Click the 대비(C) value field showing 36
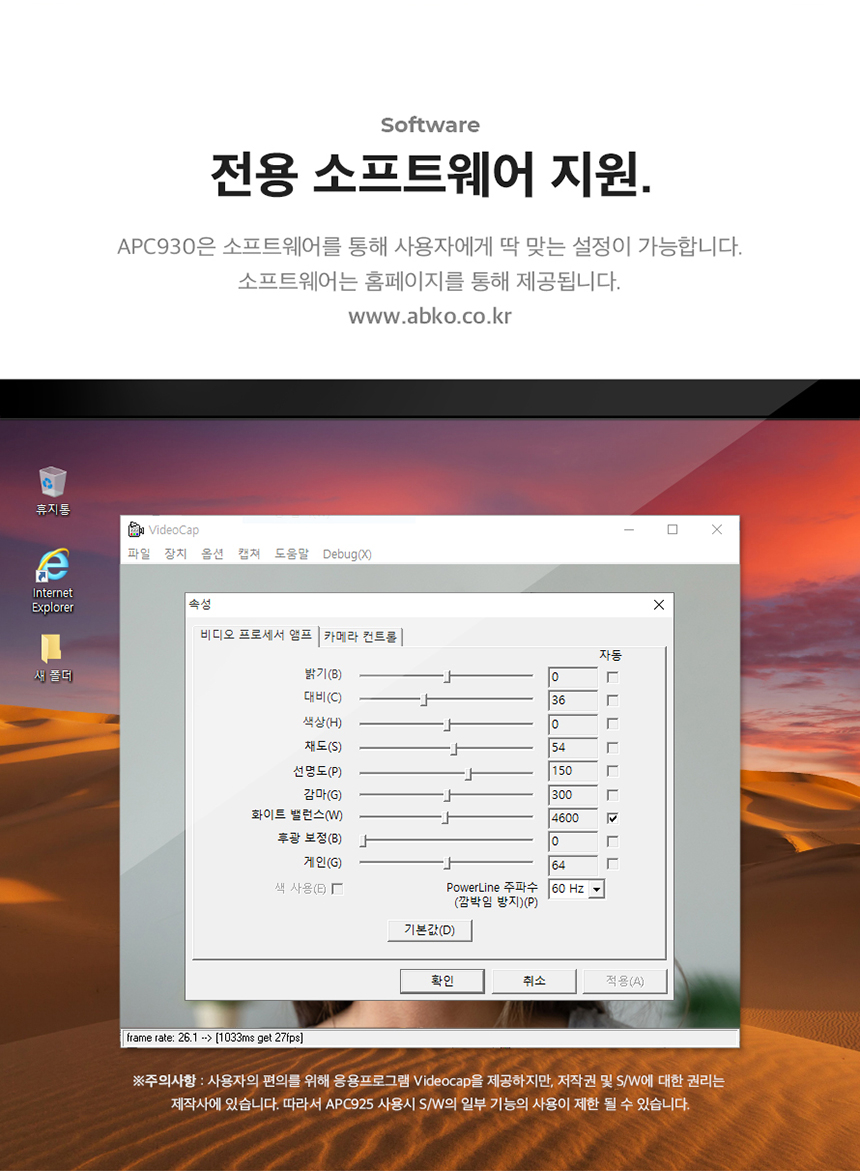This screenshot has width=860, height=1171. 573,701
